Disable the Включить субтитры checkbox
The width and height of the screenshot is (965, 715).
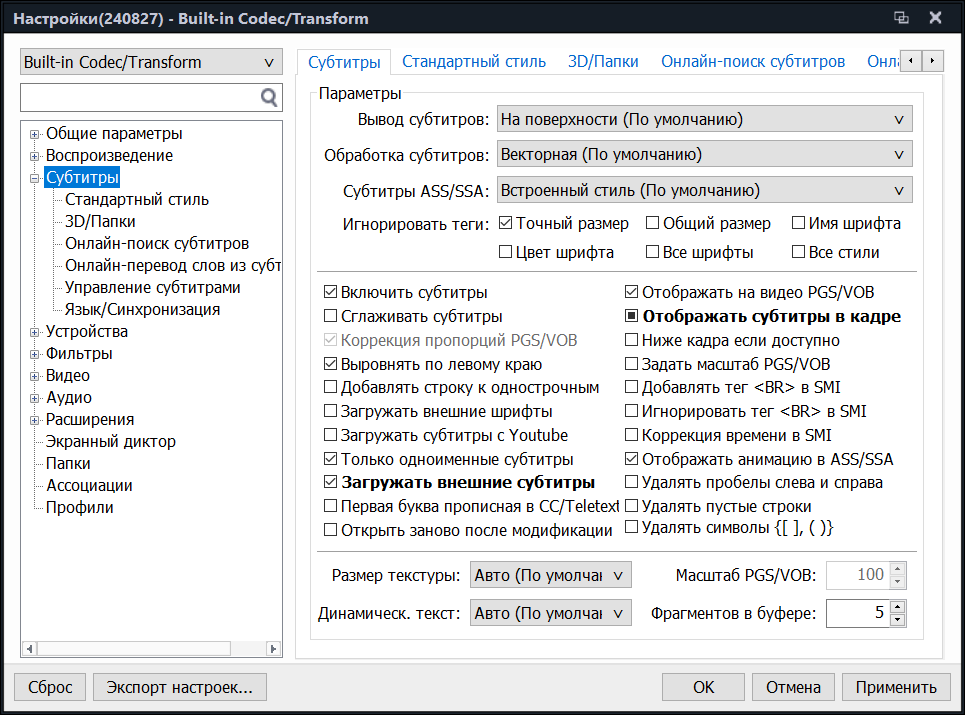pyautogui.click(x=331, y=293)
